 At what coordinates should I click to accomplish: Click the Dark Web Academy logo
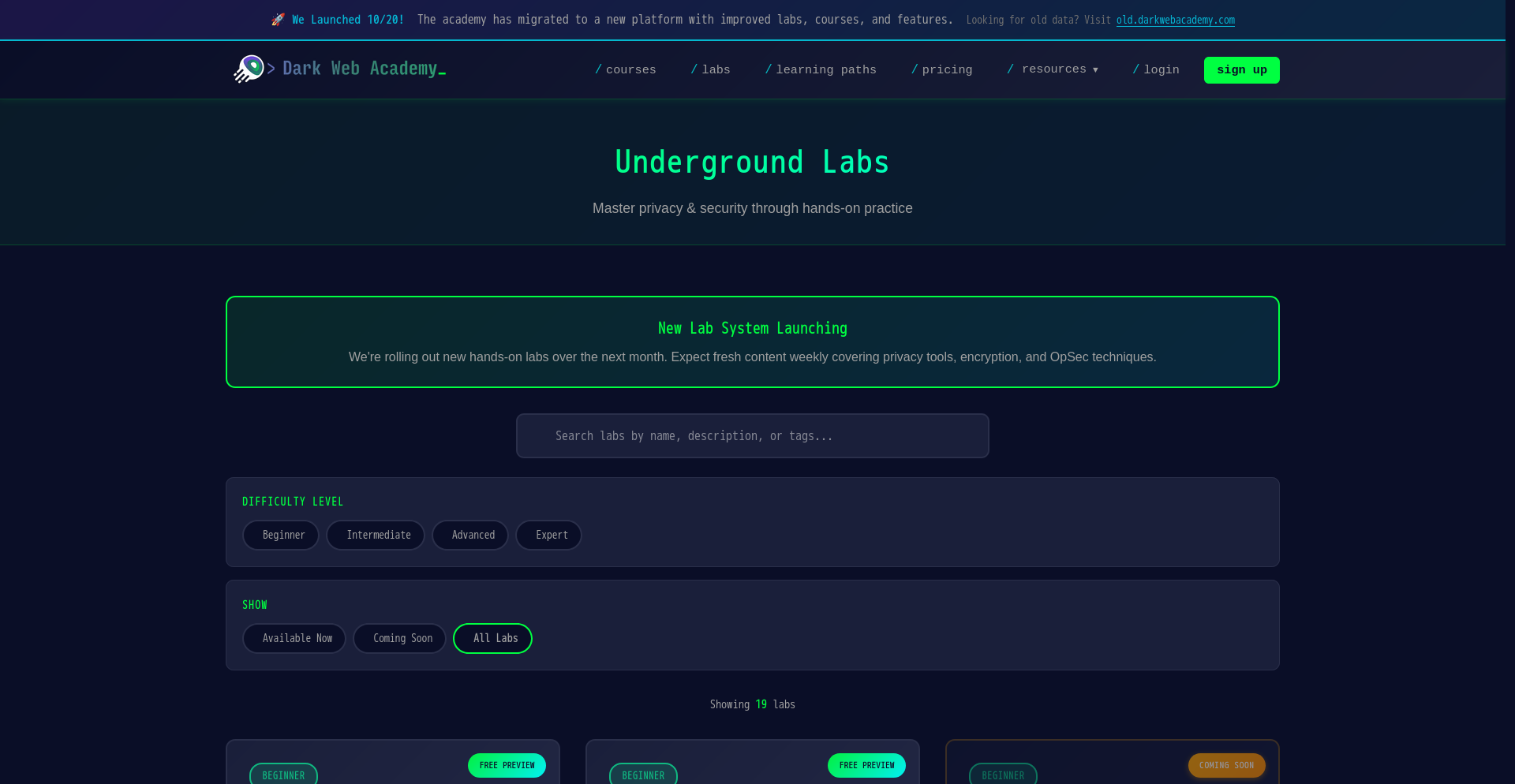pyautogui.click(x=339, y=69)
